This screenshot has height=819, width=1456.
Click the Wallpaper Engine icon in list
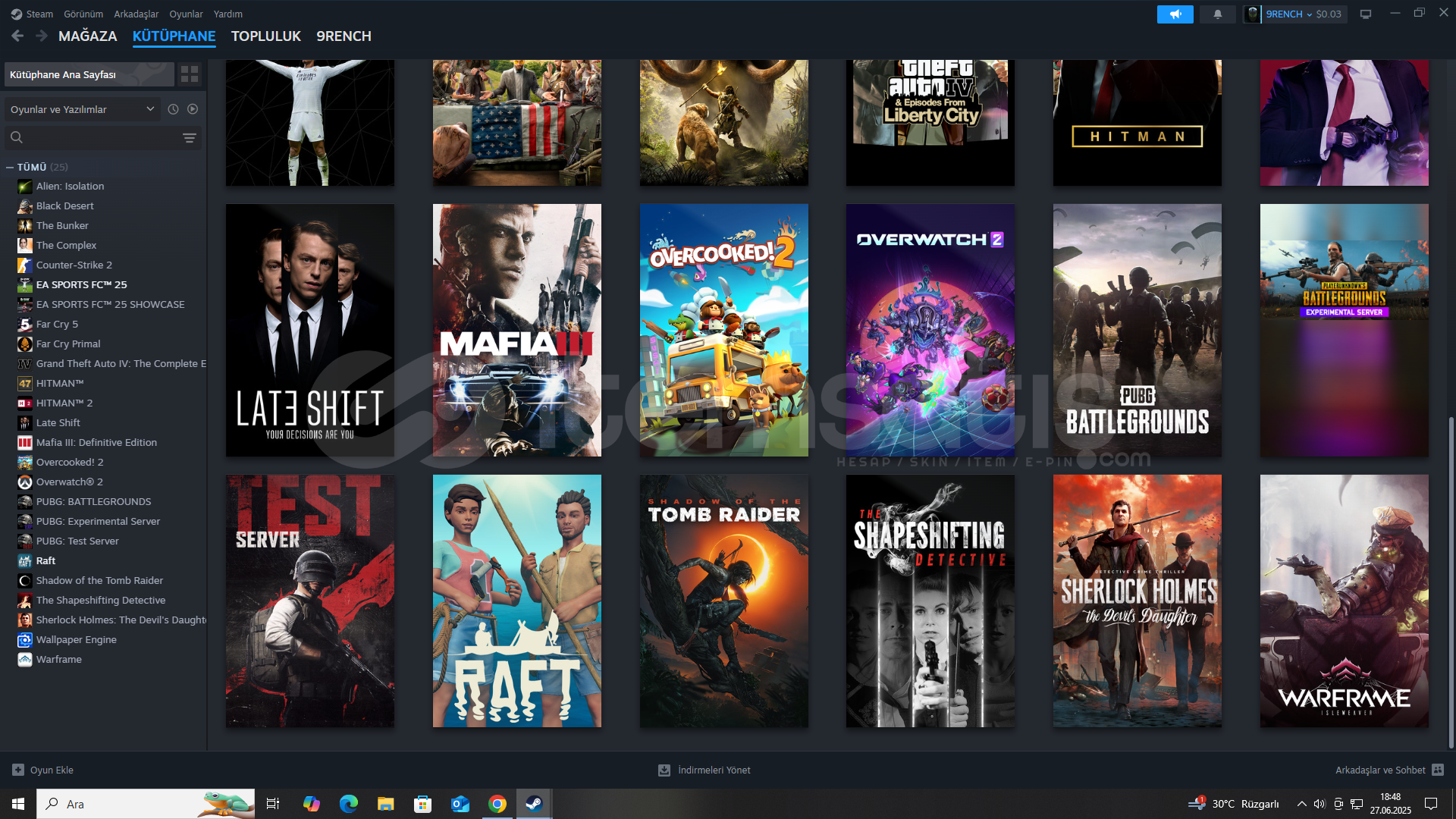pos(25,640)
